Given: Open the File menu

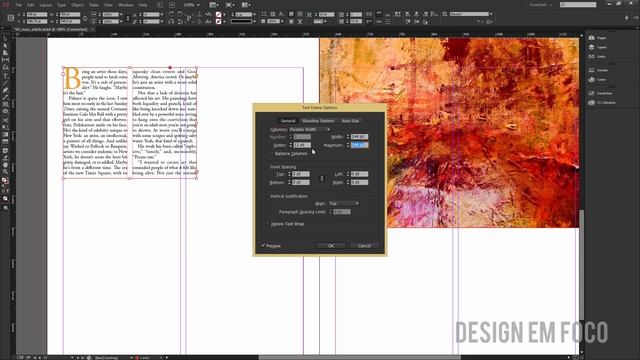Looking at the screenshot, I should [18, 5].
